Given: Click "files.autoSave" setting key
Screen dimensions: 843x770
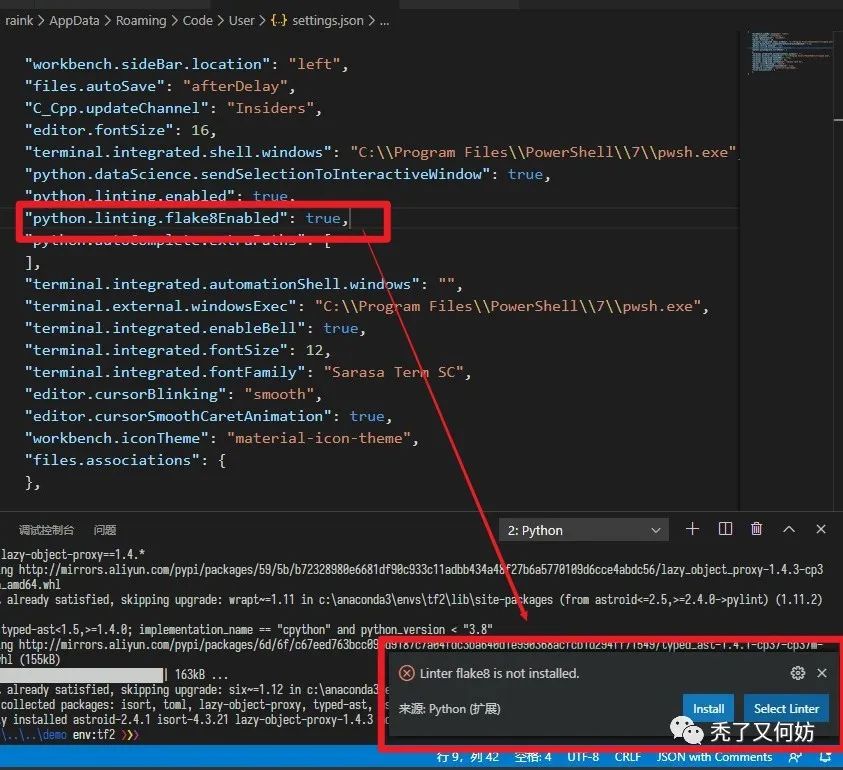Looking at the screenshot, I should coord(94,86).
